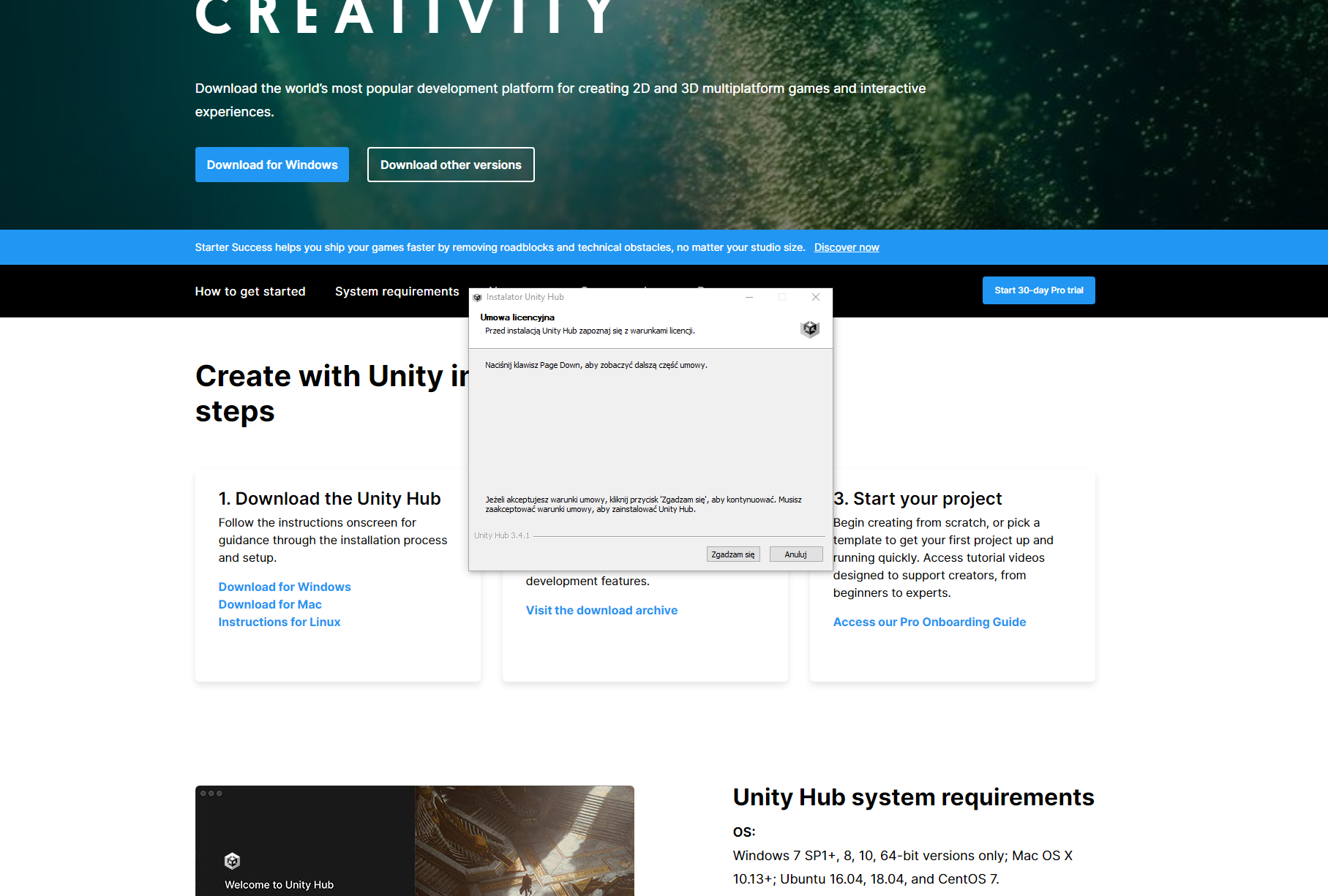Open the Discover now link
This screenshot has width=1328, height=896.
click(847, 247)
